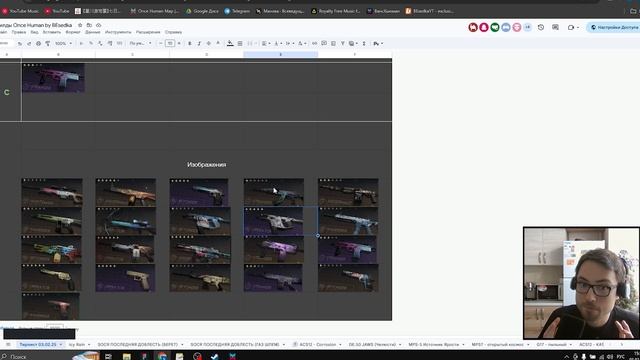Open the Google Диск bookmark

pos(202,11)
